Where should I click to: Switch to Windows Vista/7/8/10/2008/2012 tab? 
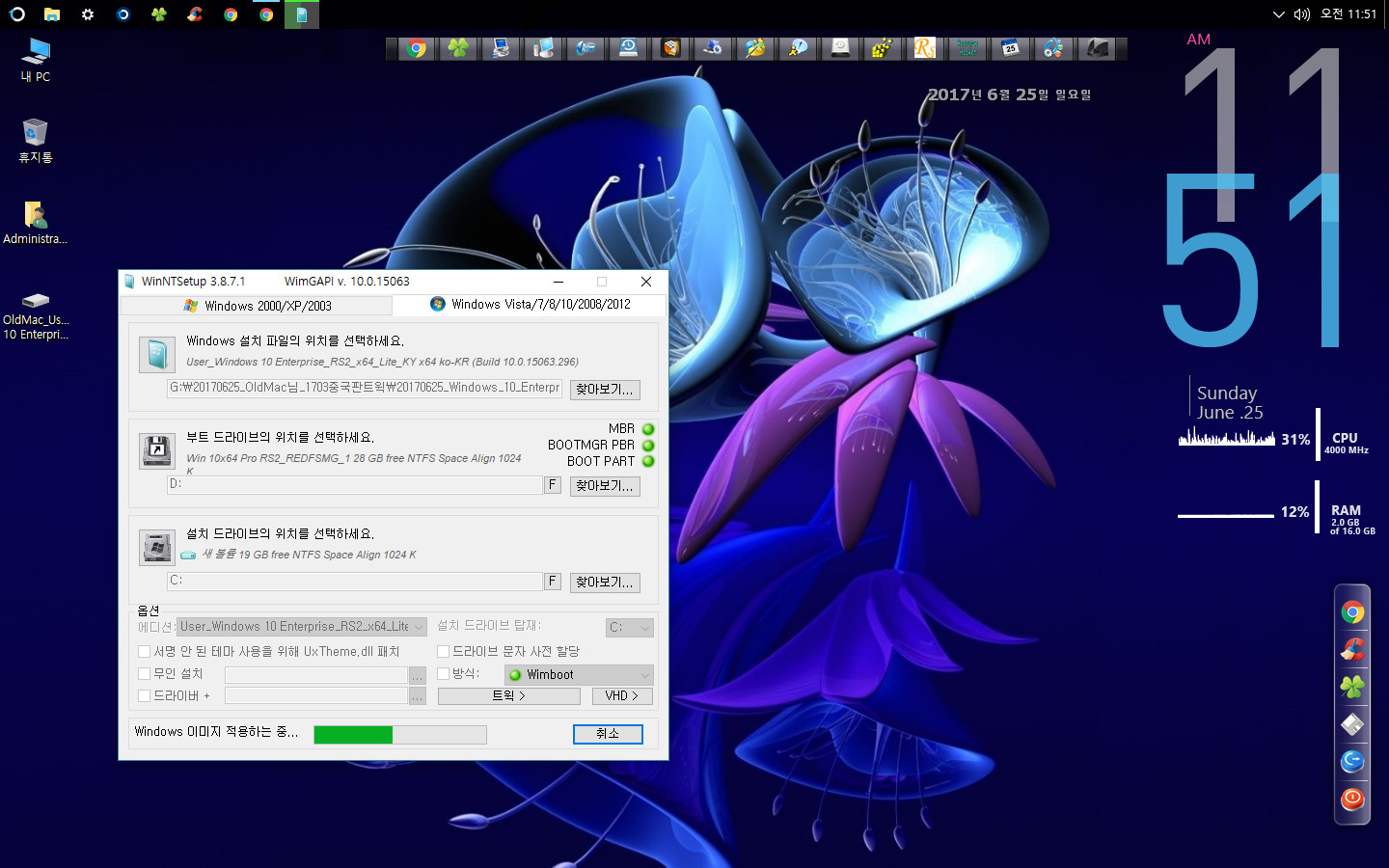click(x=530, y=304)
